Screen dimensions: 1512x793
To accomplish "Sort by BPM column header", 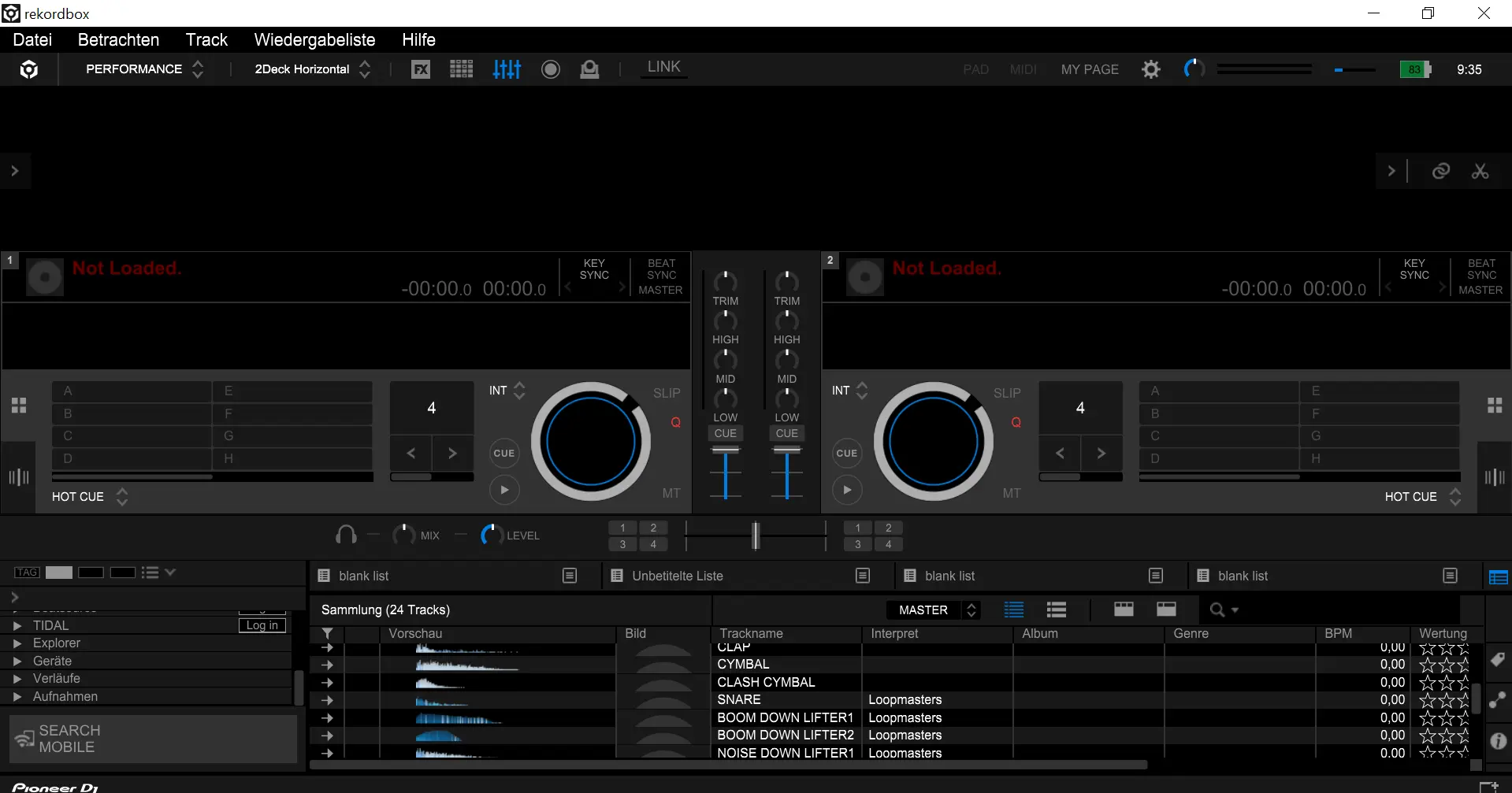I will tap(1338, 633).
